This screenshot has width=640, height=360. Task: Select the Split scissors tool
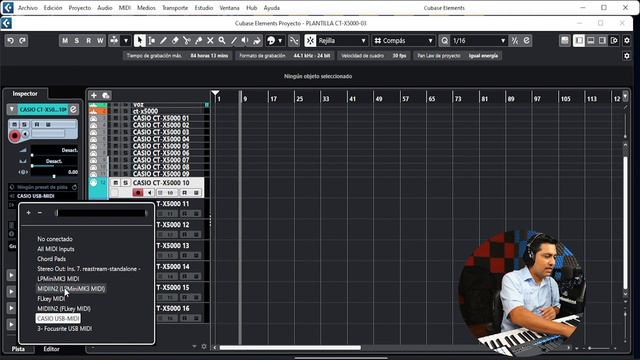tap(187, 41)
